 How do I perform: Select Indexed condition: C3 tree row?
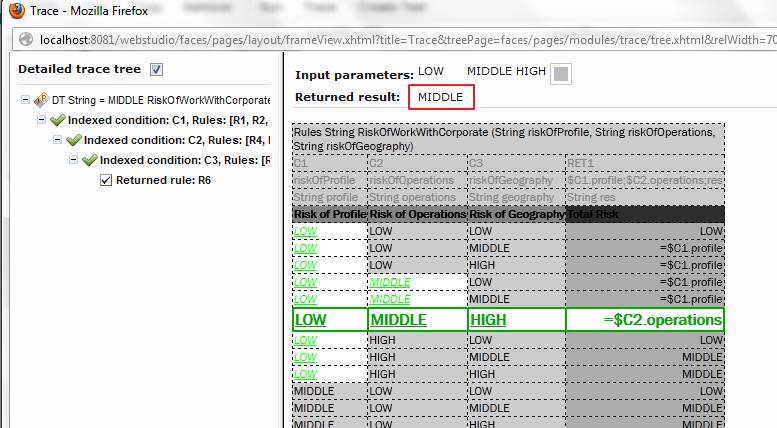(x=185, y=160)
